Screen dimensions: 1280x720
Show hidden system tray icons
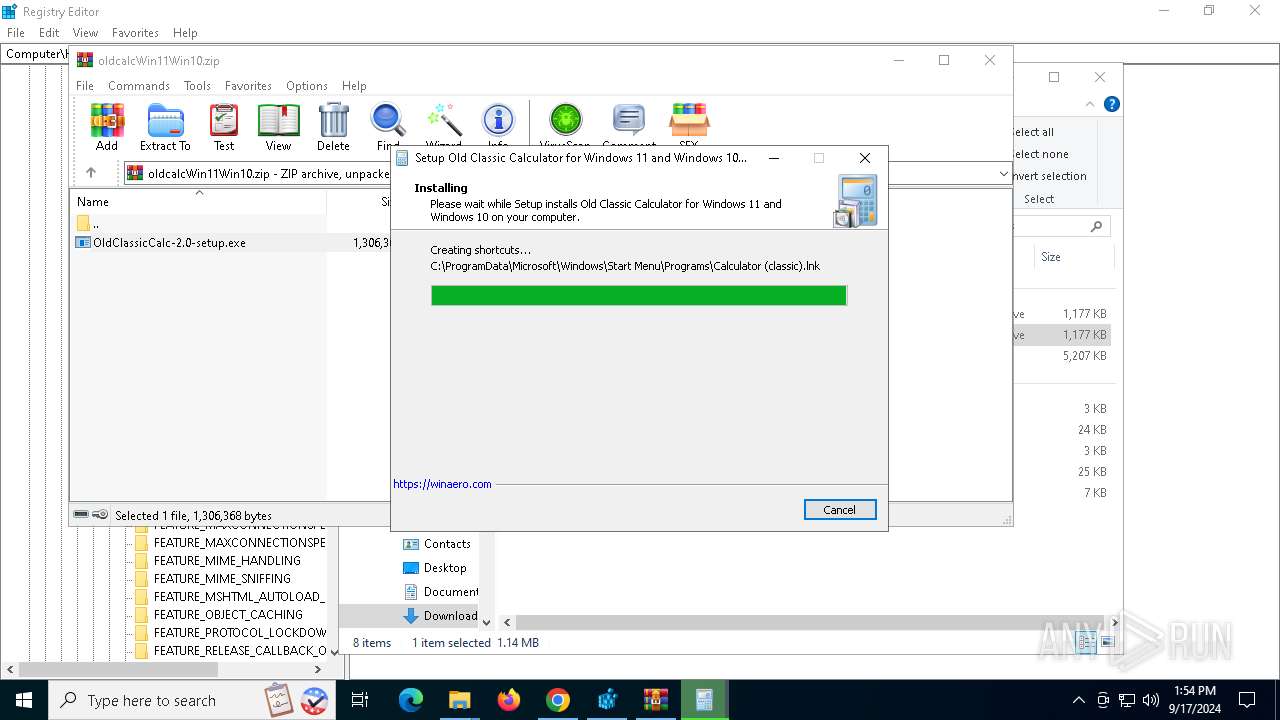(1078, 700)
